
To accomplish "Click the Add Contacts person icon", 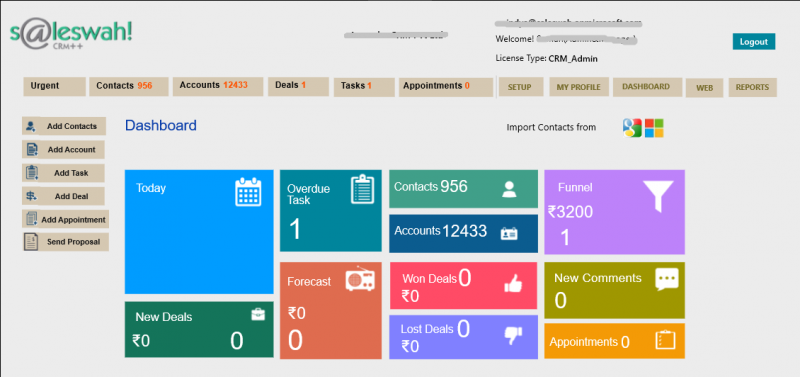I will coord(31,126).
